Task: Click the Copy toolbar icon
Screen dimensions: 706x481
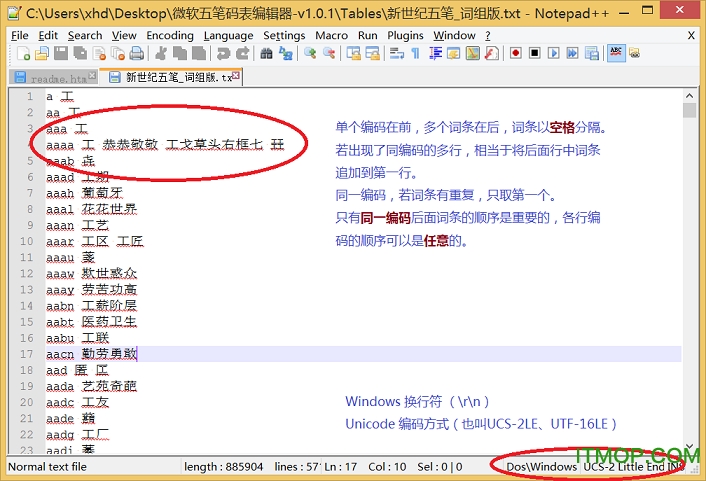Action: tap(180, 54)
